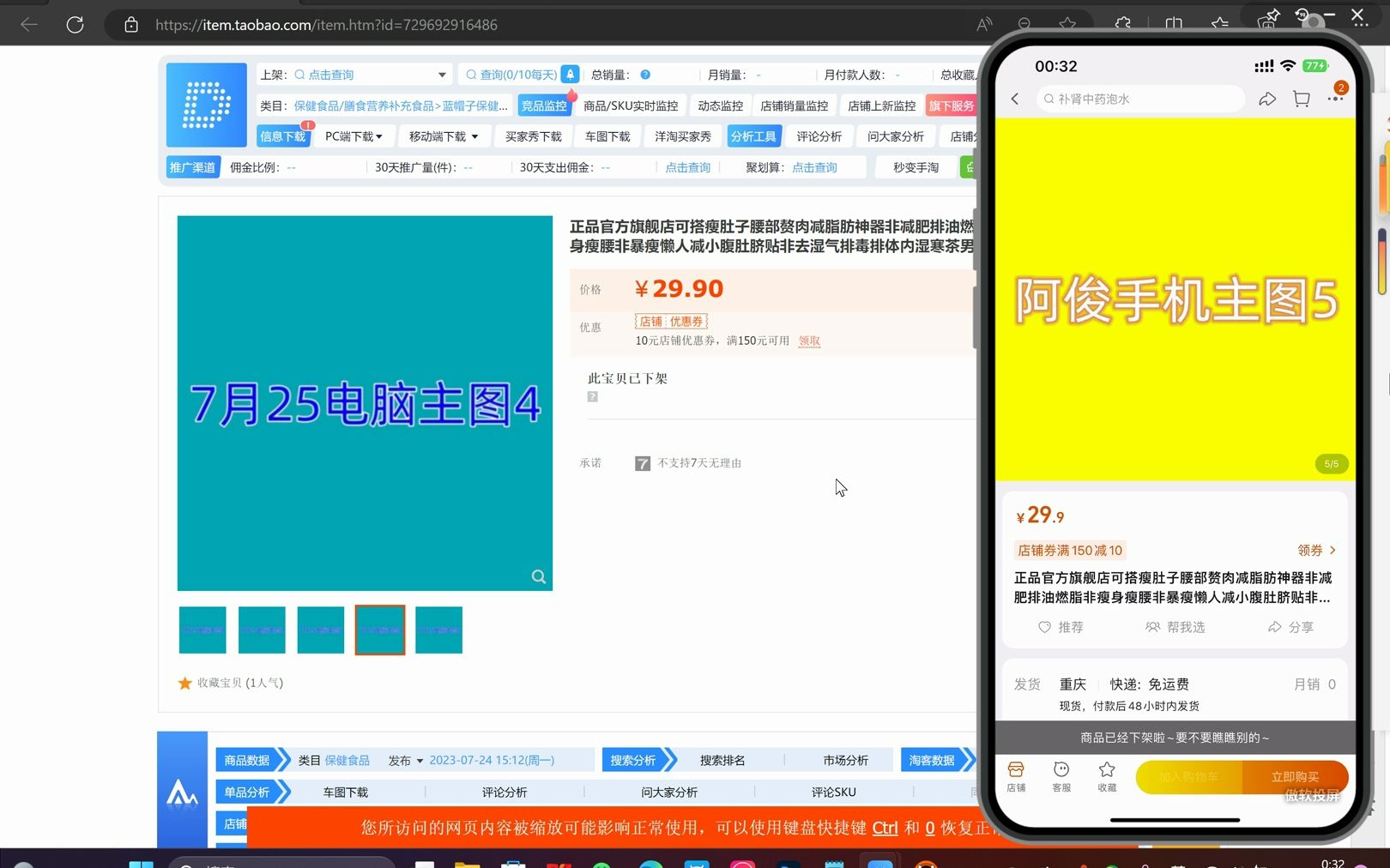The image size is (1390, 868).
Task: Click the blue bell icon beside 查询
Action: pos(570,75)
